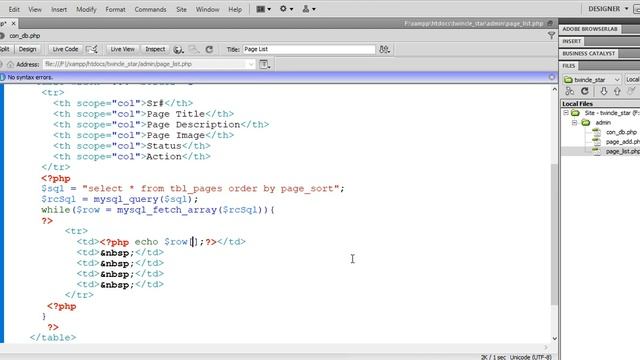Open the View menu
The image size is (640, 360).
35,9
